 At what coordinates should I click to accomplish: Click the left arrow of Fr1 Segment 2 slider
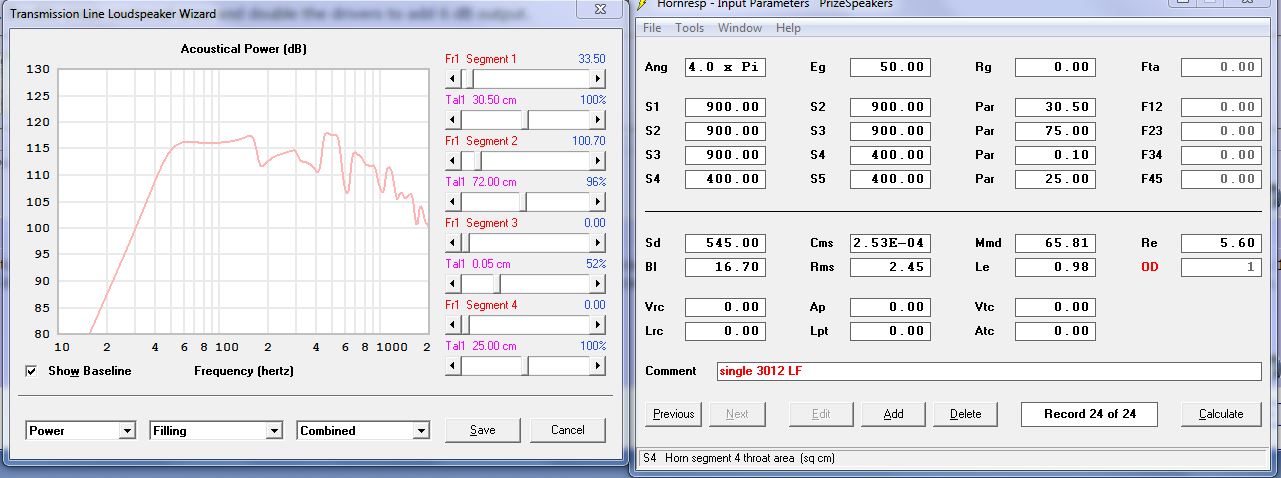click(x=452, y=160)
